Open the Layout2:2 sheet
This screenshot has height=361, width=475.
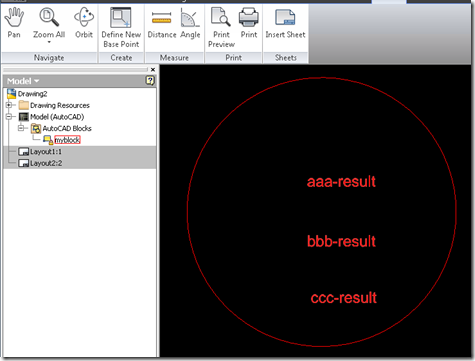(46, 163)
